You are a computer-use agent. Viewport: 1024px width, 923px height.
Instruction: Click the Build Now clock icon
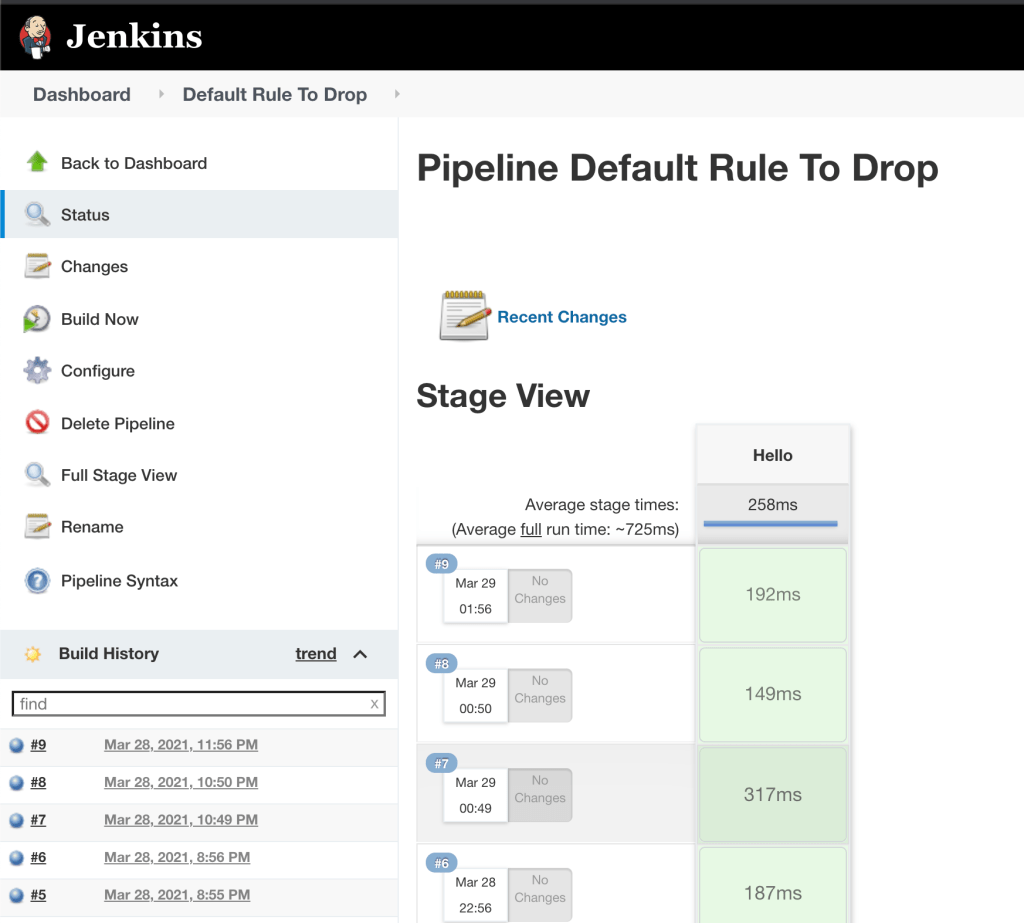click(x=37, y=319)
